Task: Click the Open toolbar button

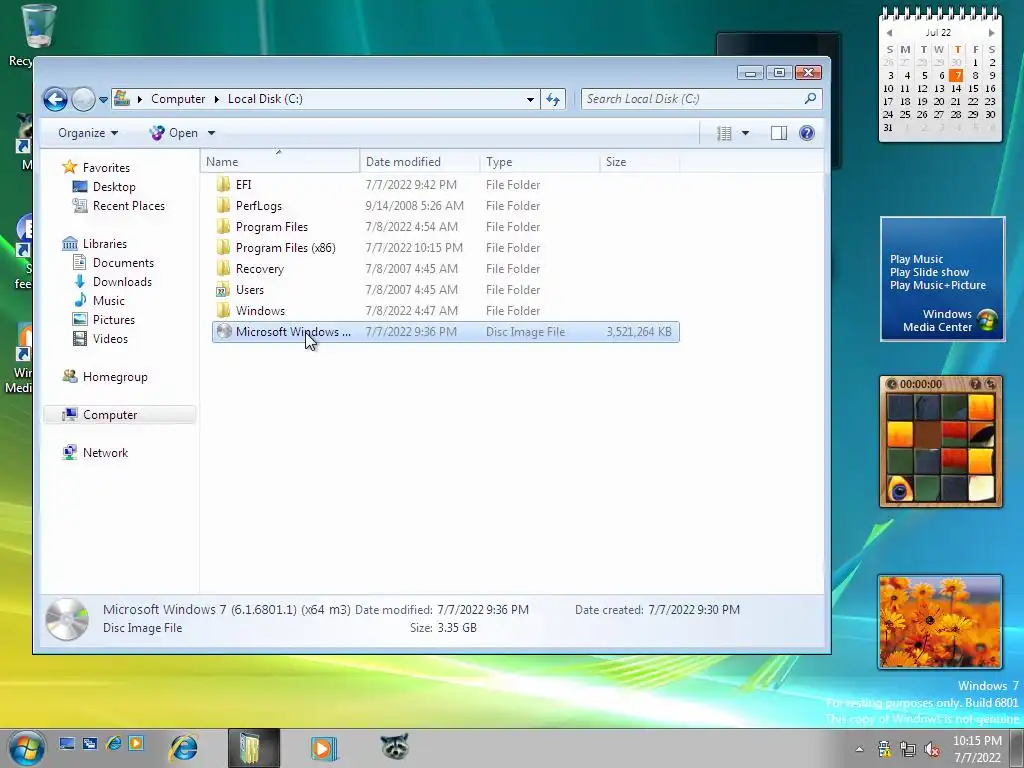Action: 174,133
